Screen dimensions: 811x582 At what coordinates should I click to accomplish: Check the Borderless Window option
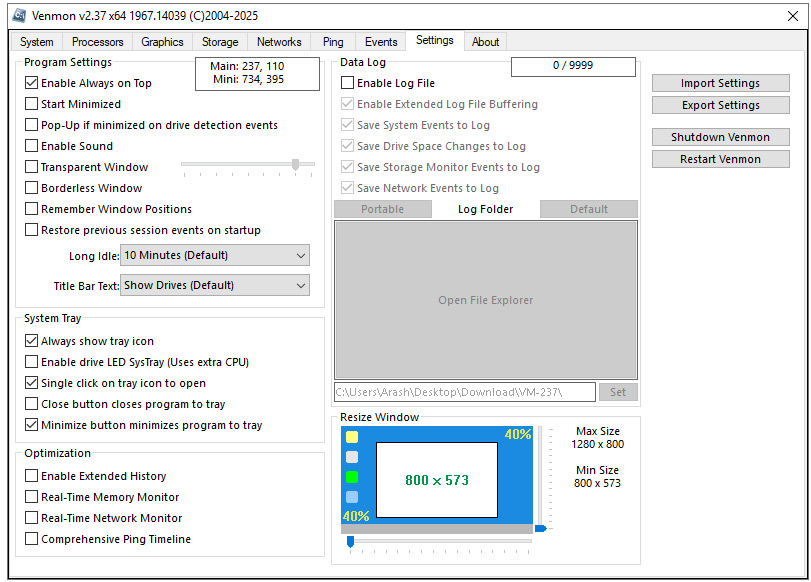(32, 188)
